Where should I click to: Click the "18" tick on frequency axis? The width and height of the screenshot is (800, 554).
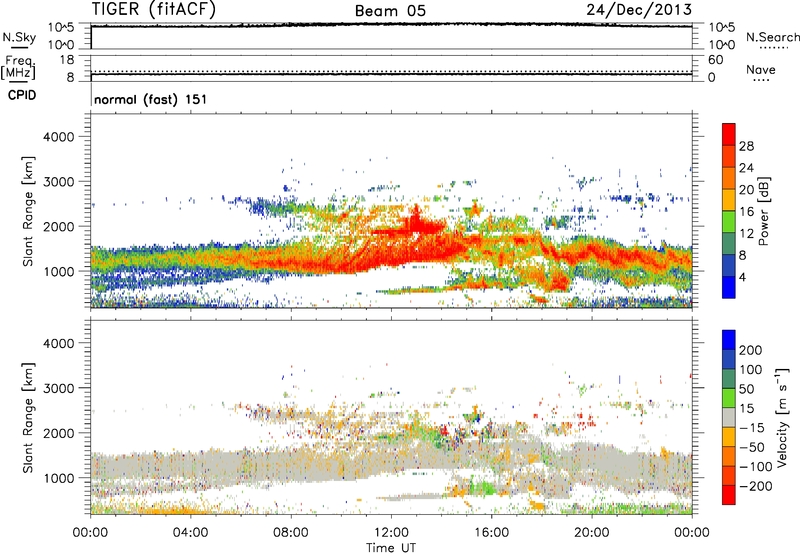[67, 60]
